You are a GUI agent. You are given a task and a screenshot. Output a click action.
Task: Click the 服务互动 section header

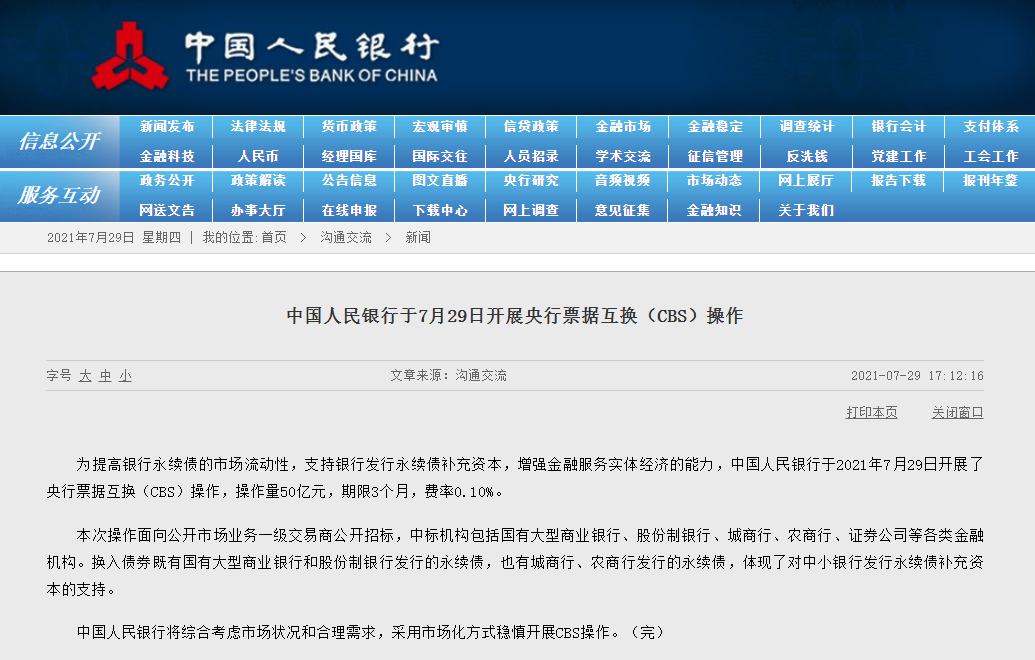coord(59,195)
